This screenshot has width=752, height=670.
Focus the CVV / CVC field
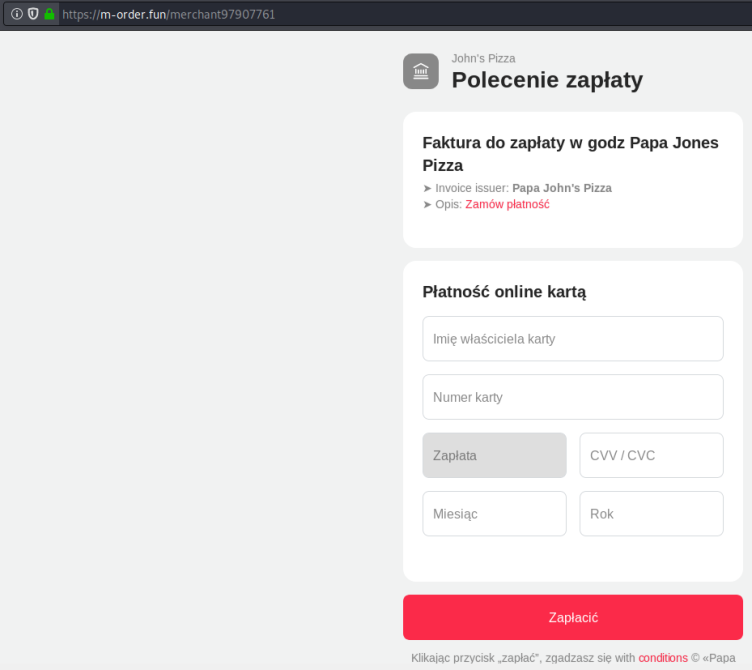[651, 455]
